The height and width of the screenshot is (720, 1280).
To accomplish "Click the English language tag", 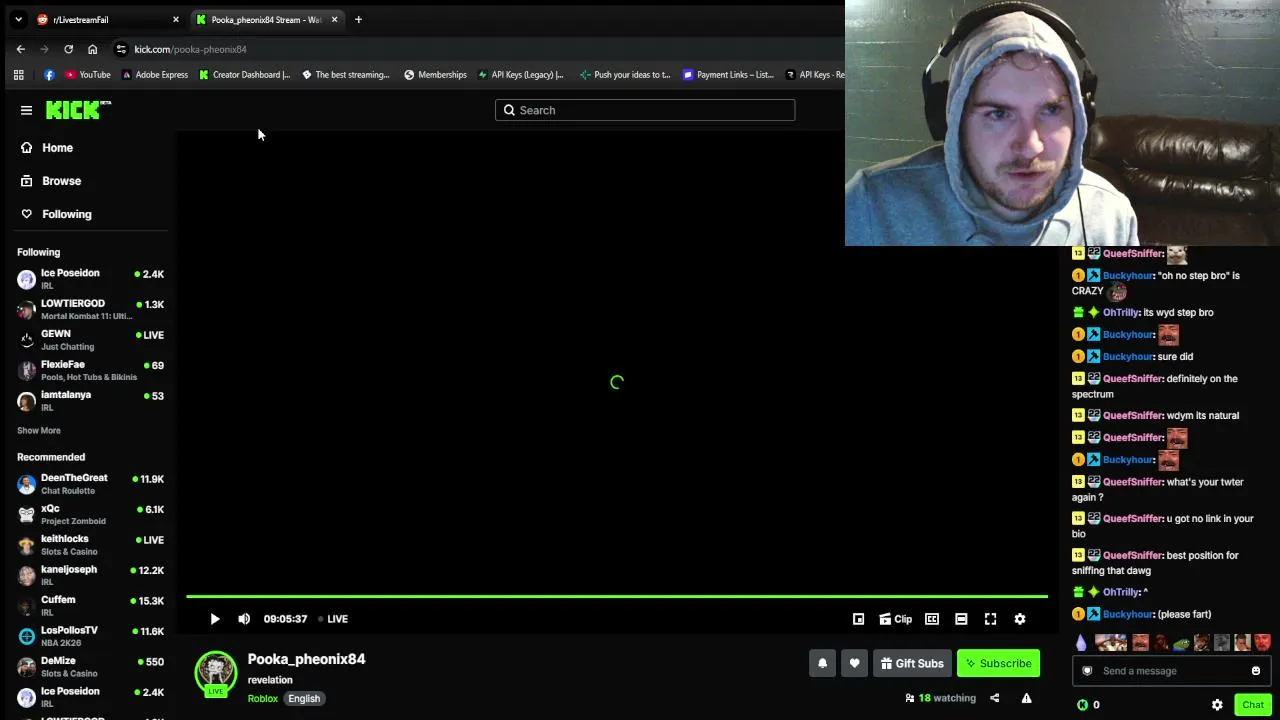I will 304,699.
